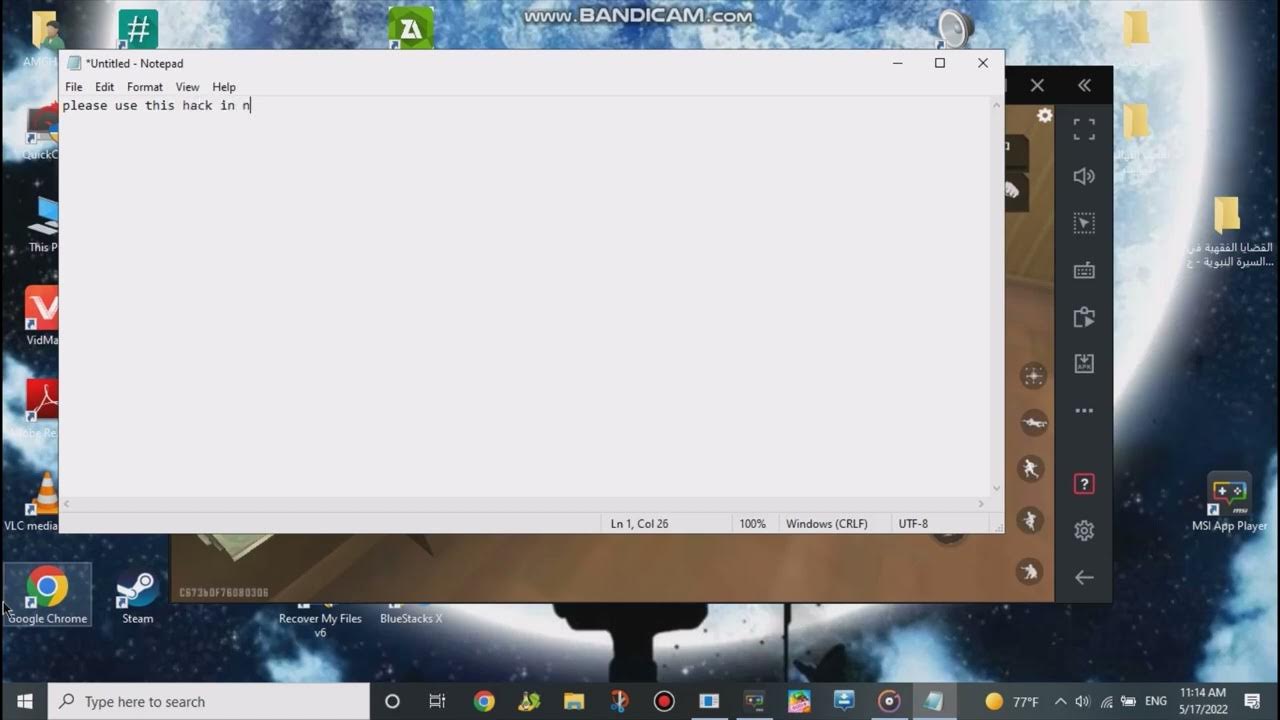1280x720 pixels.
Task: Expand hidden system tray icons
Action: [1061, 701]
